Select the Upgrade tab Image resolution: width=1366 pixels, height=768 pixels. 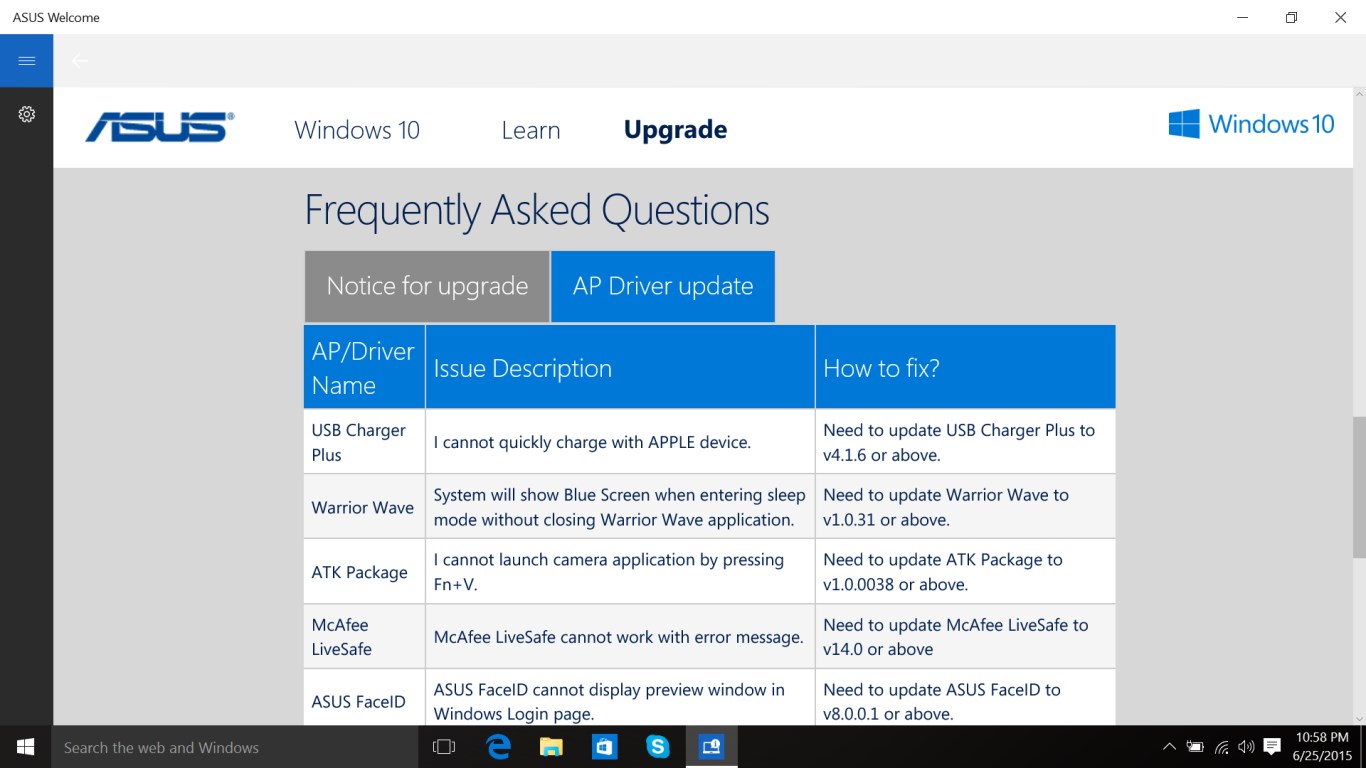675,130
